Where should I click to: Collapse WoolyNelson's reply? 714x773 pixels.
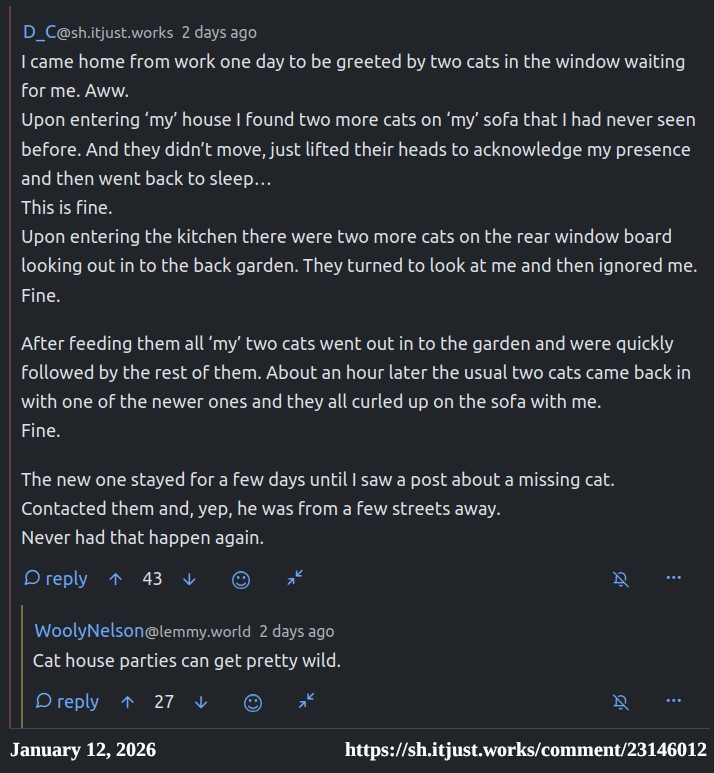307,702
